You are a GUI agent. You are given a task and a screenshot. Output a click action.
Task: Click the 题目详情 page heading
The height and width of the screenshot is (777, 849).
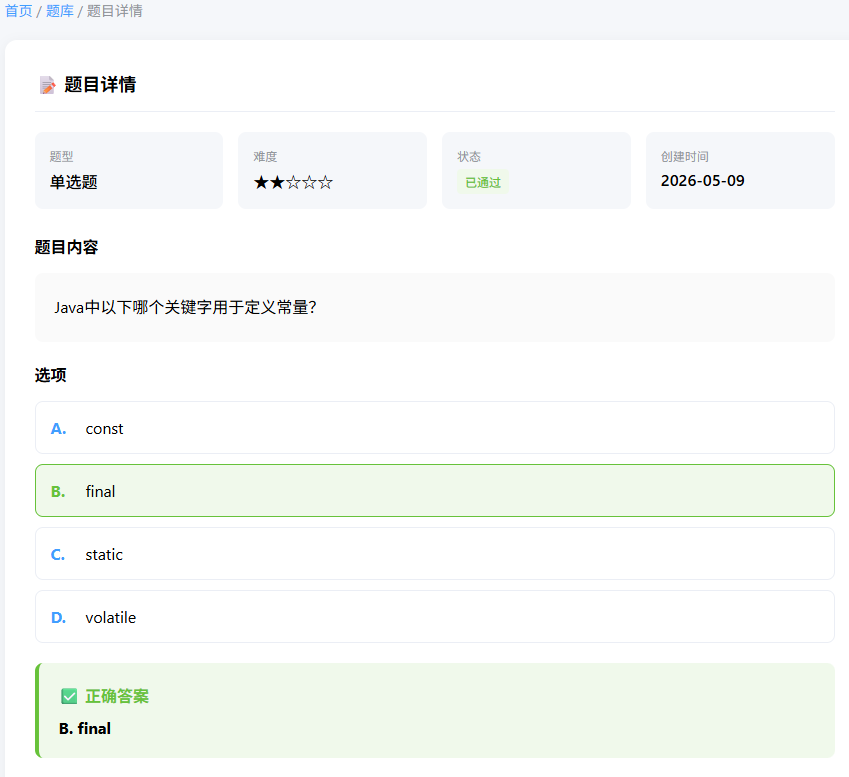tap(100, 84)
